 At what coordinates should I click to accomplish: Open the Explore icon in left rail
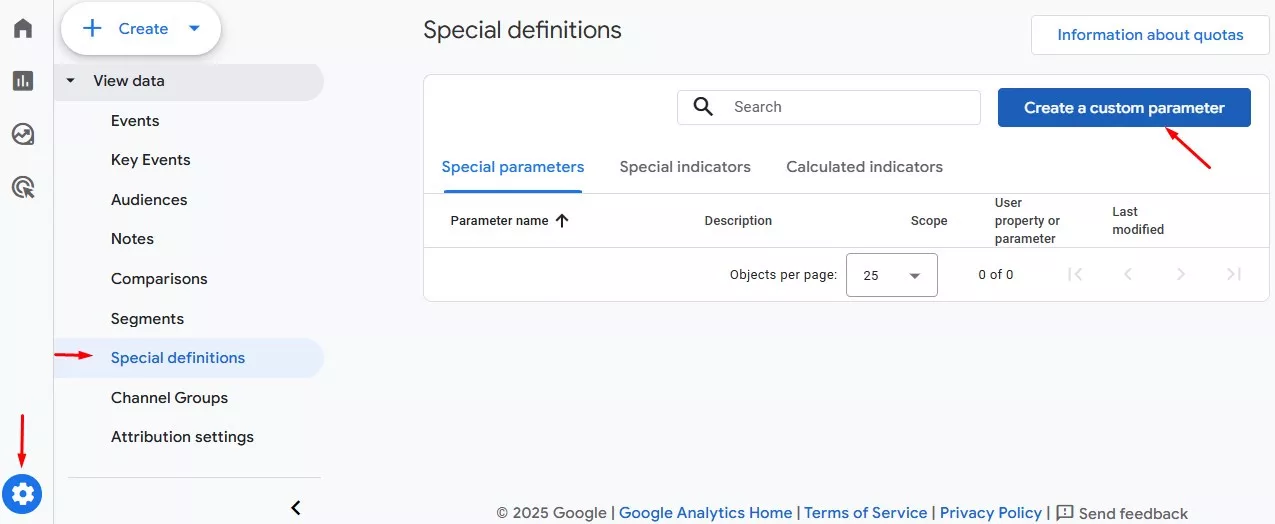coord(22,134)
